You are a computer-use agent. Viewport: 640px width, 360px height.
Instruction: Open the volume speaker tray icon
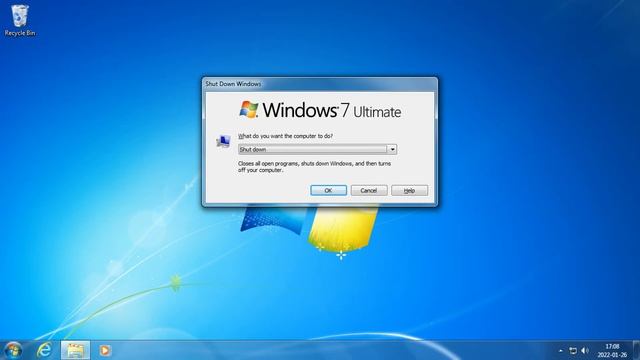(585, 351)
